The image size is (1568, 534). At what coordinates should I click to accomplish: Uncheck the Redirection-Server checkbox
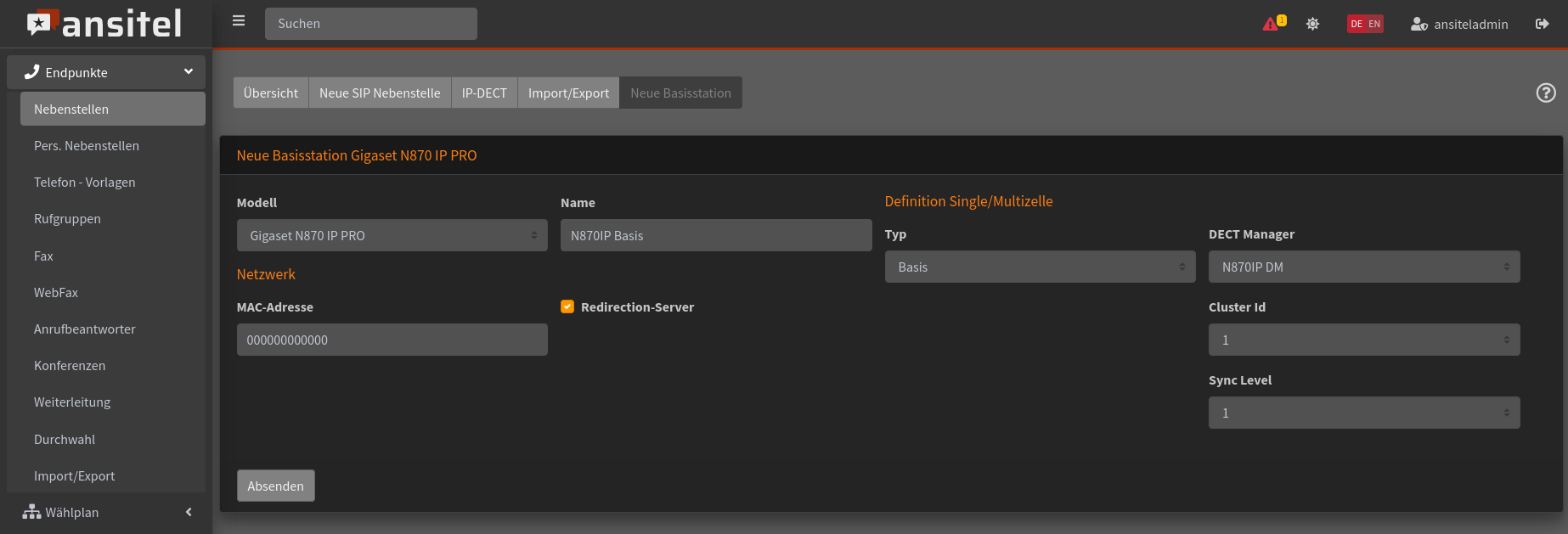point(567,307)
